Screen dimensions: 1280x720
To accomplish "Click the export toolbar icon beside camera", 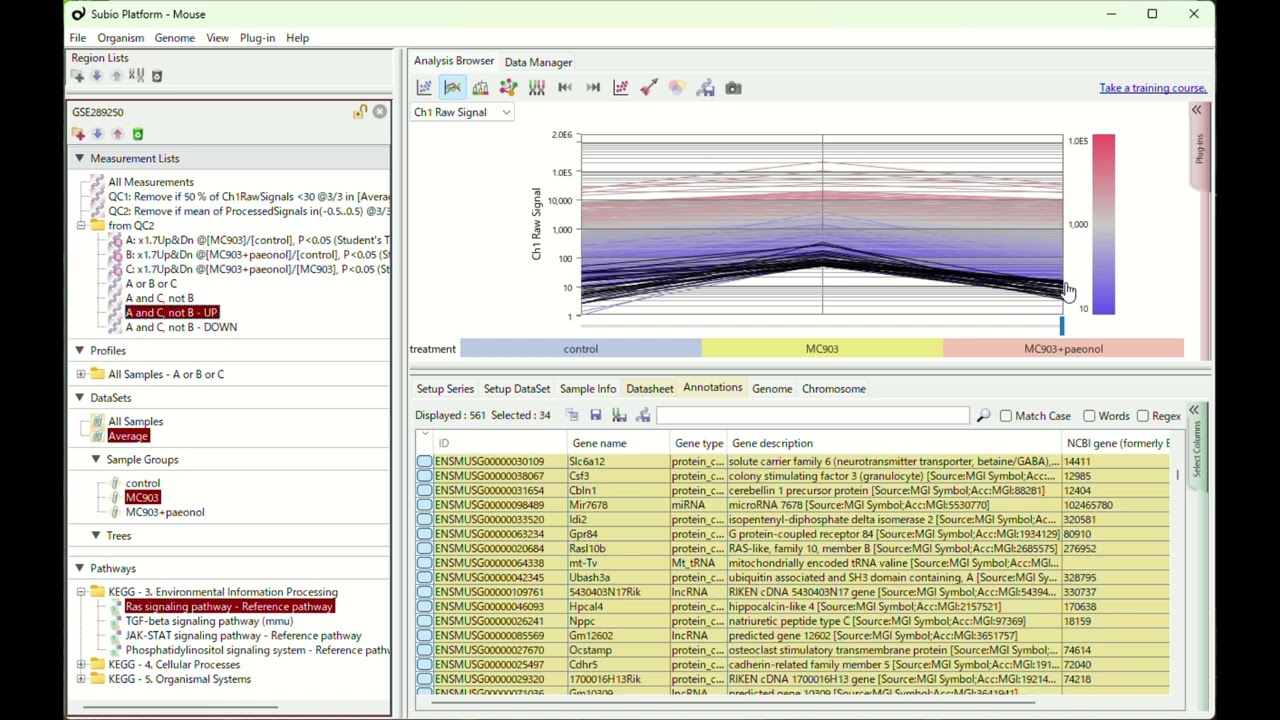I will point(705,88).
